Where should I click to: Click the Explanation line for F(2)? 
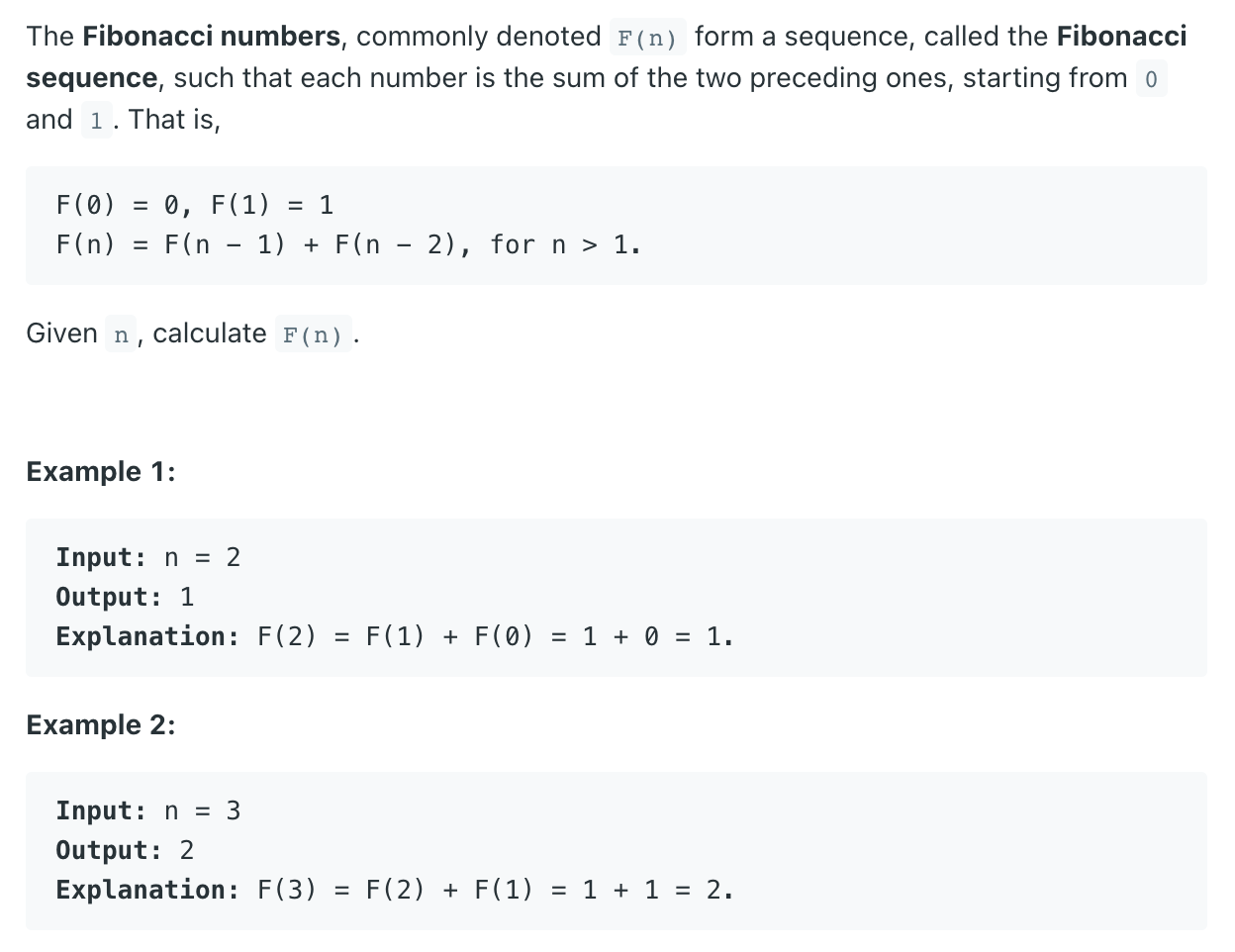pos(395,636)
